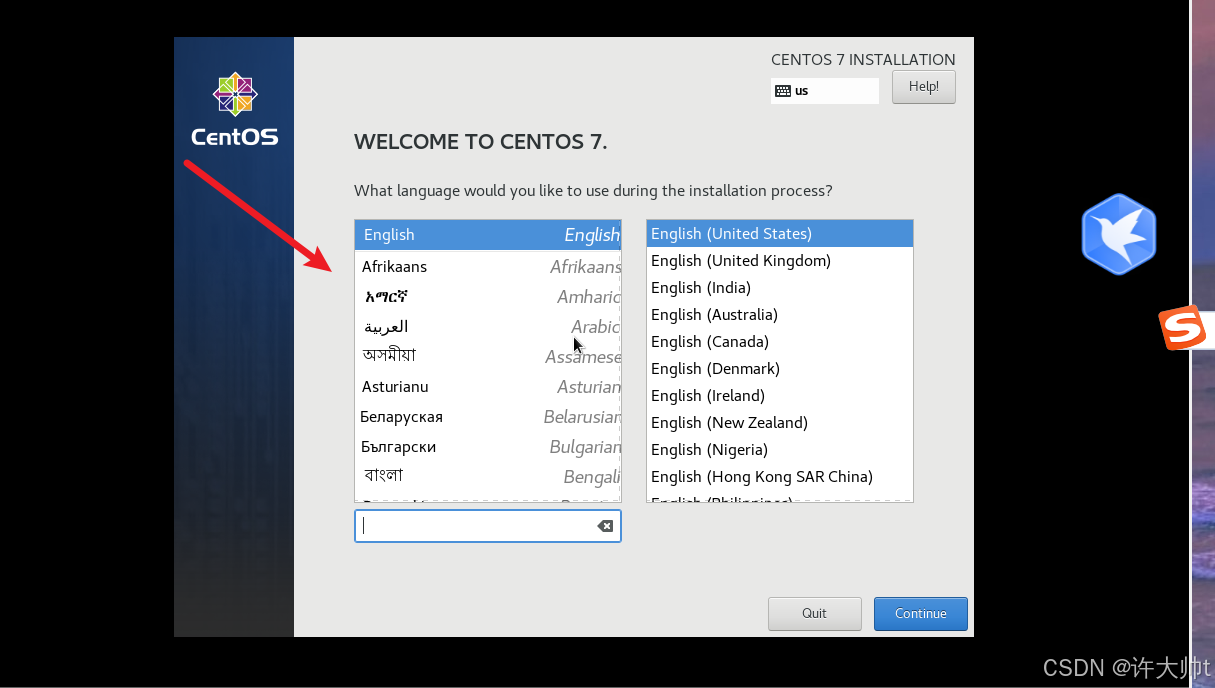Select English in the language list
This screenshot has height=688, width=1215.
488,235
